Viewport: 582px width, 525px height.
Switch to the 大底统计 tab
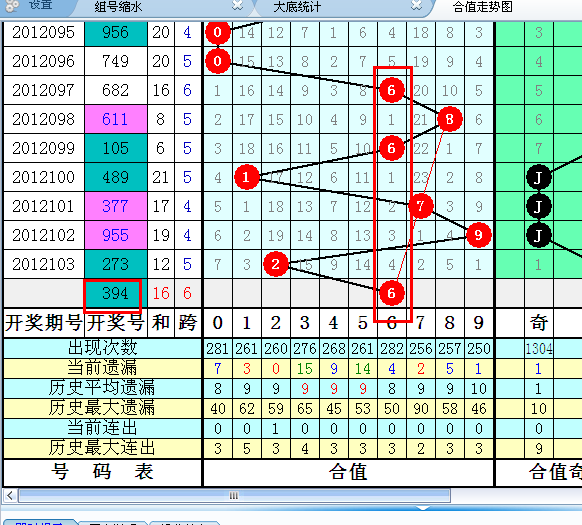pos(297,7)
